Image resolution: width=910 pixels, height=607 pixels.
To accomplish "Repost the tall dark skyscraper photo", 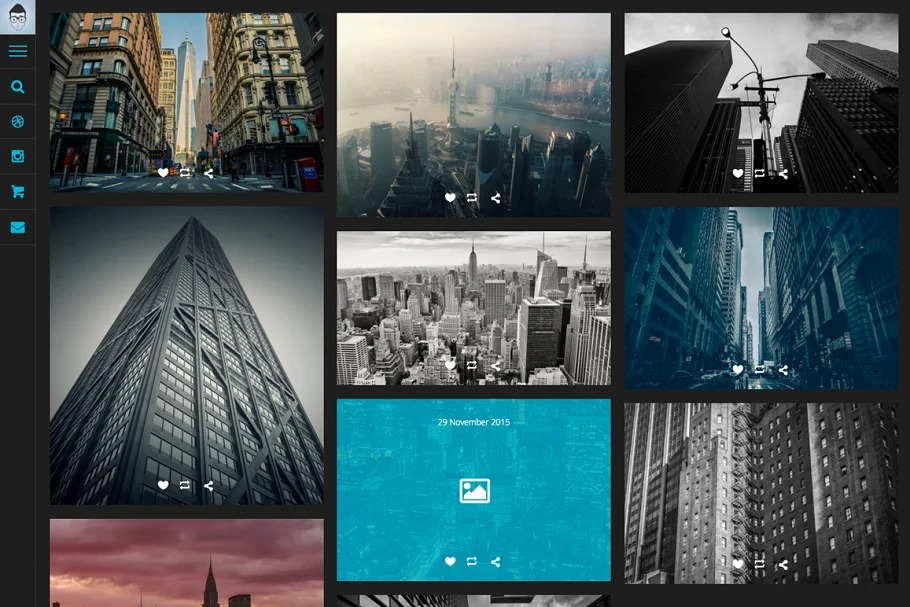I will pos(185,486).
